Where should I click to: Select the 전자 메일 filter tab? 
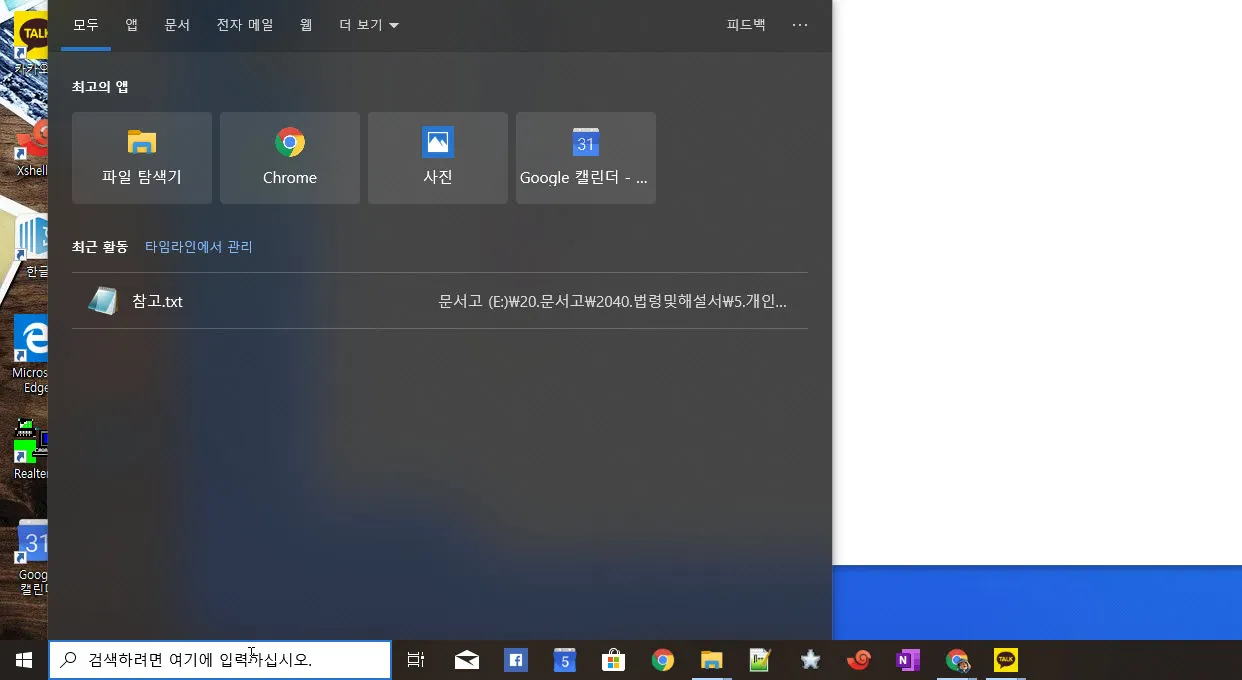(x=245, y=25)
